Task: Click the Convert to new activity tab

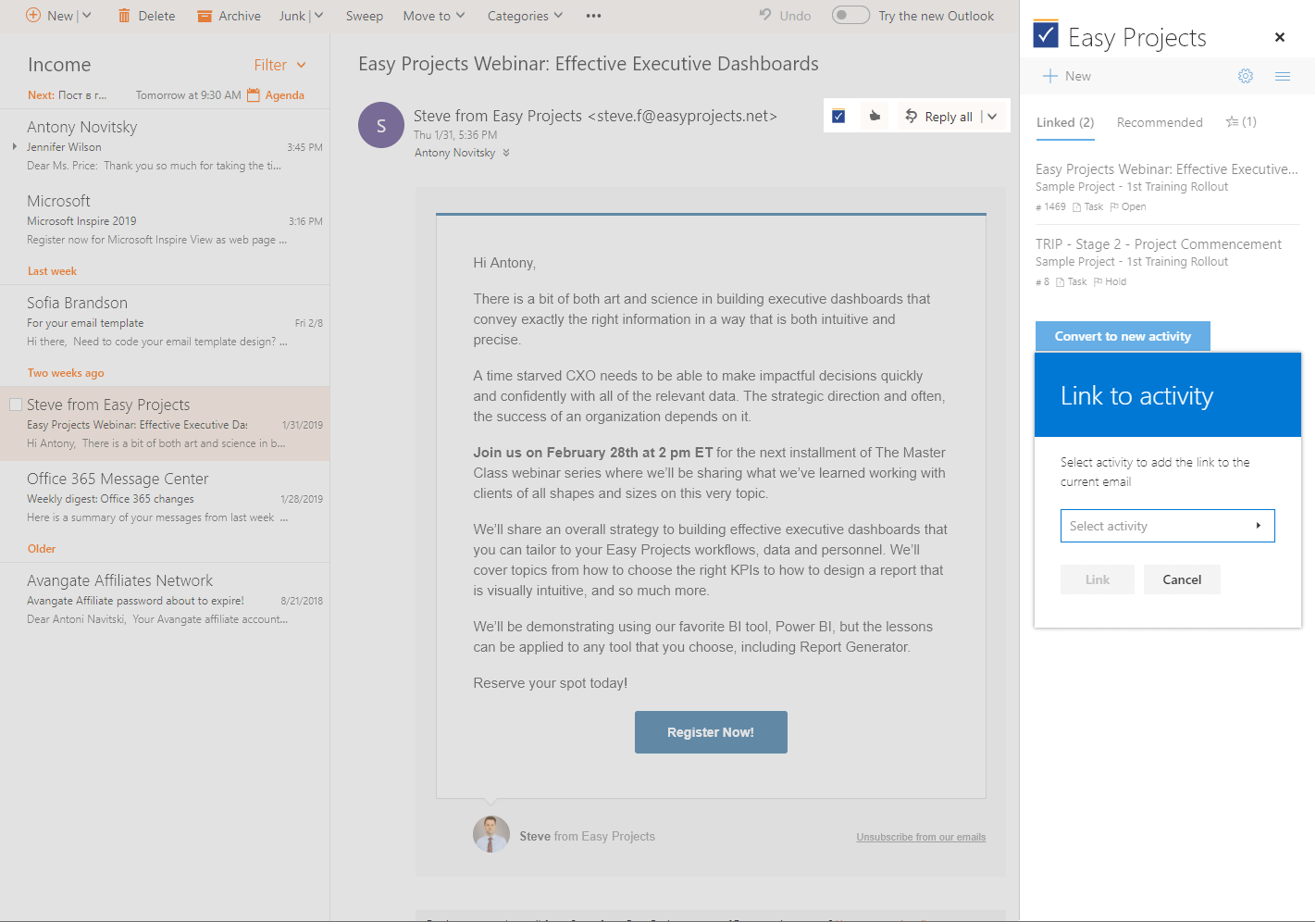Action: coord(1123,336)
